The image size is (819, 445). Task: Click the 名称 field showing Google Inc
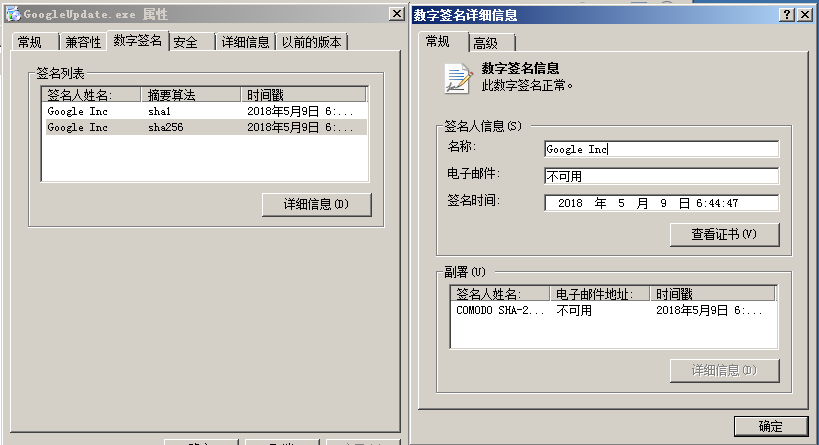[661, 149]
